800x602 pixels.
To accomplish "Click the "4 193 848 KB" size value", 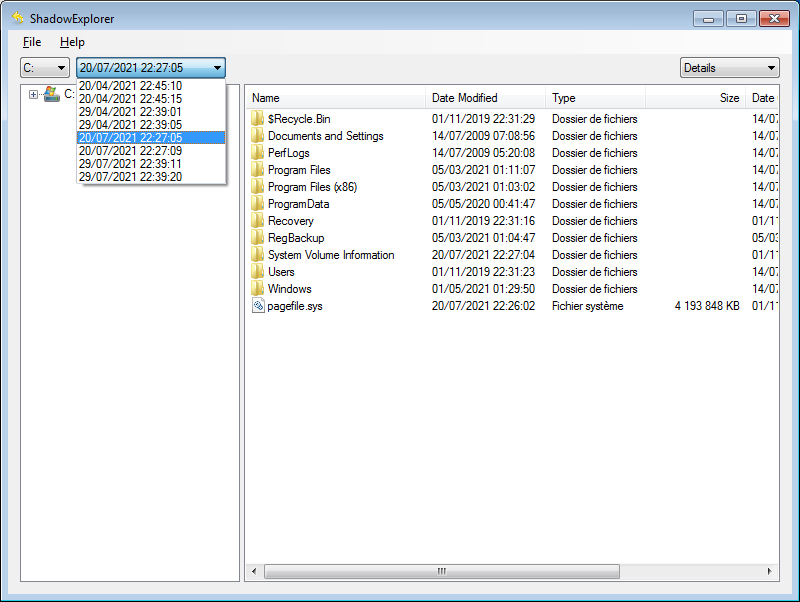I will (707, 306).
